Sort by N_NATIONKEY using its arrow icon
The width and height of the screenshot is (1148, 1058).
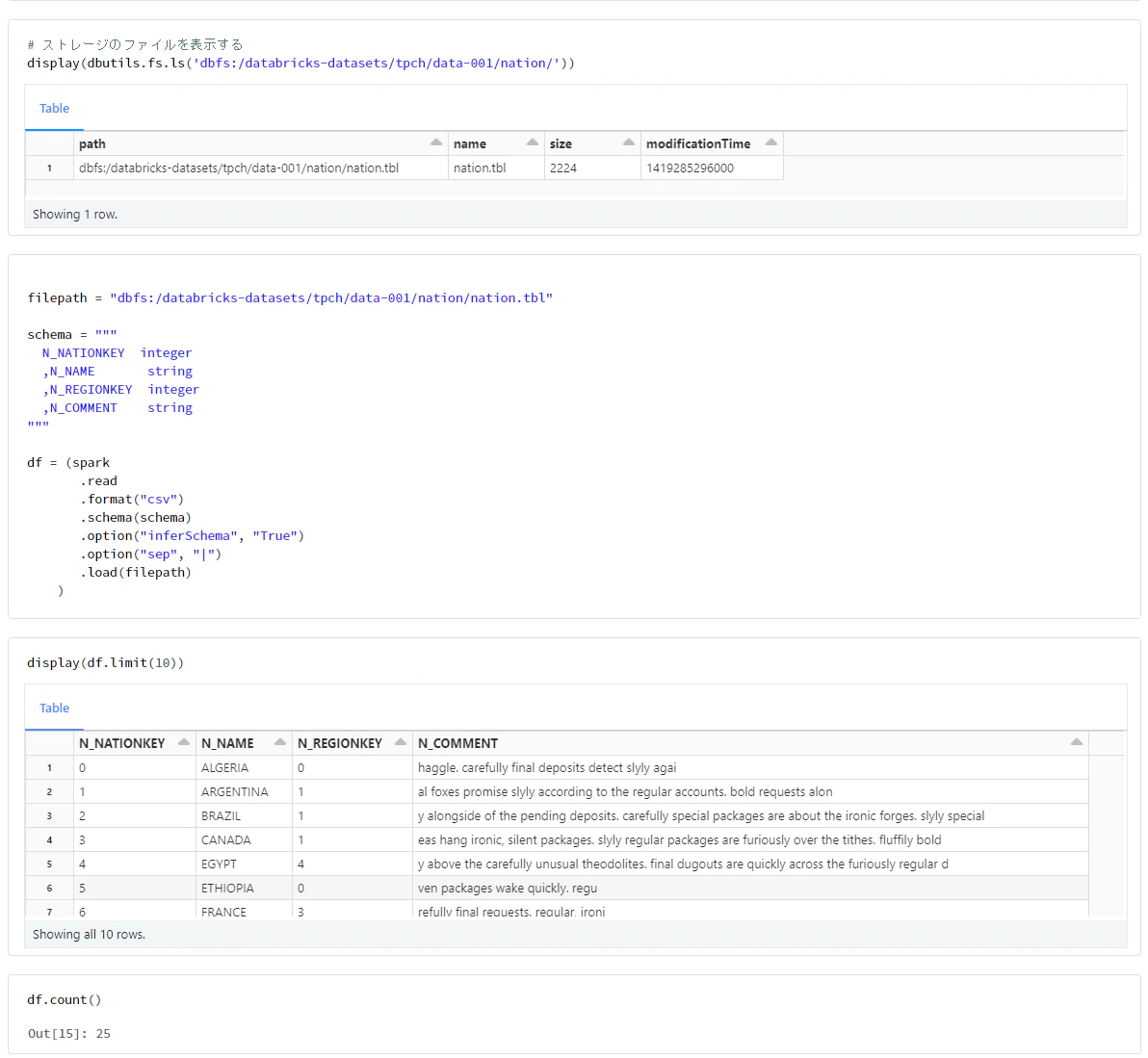[184, 742]
